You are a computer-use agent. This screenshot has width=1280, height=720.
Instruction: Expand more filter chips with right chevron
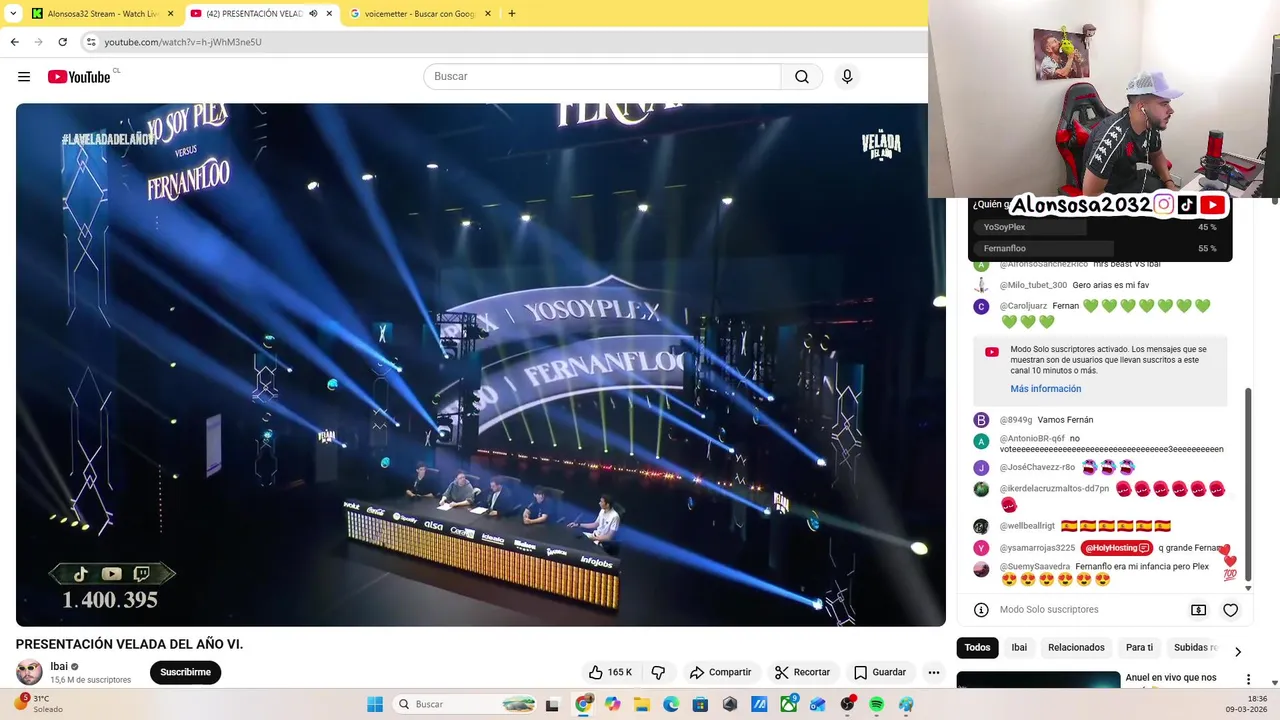point(1237,652)
